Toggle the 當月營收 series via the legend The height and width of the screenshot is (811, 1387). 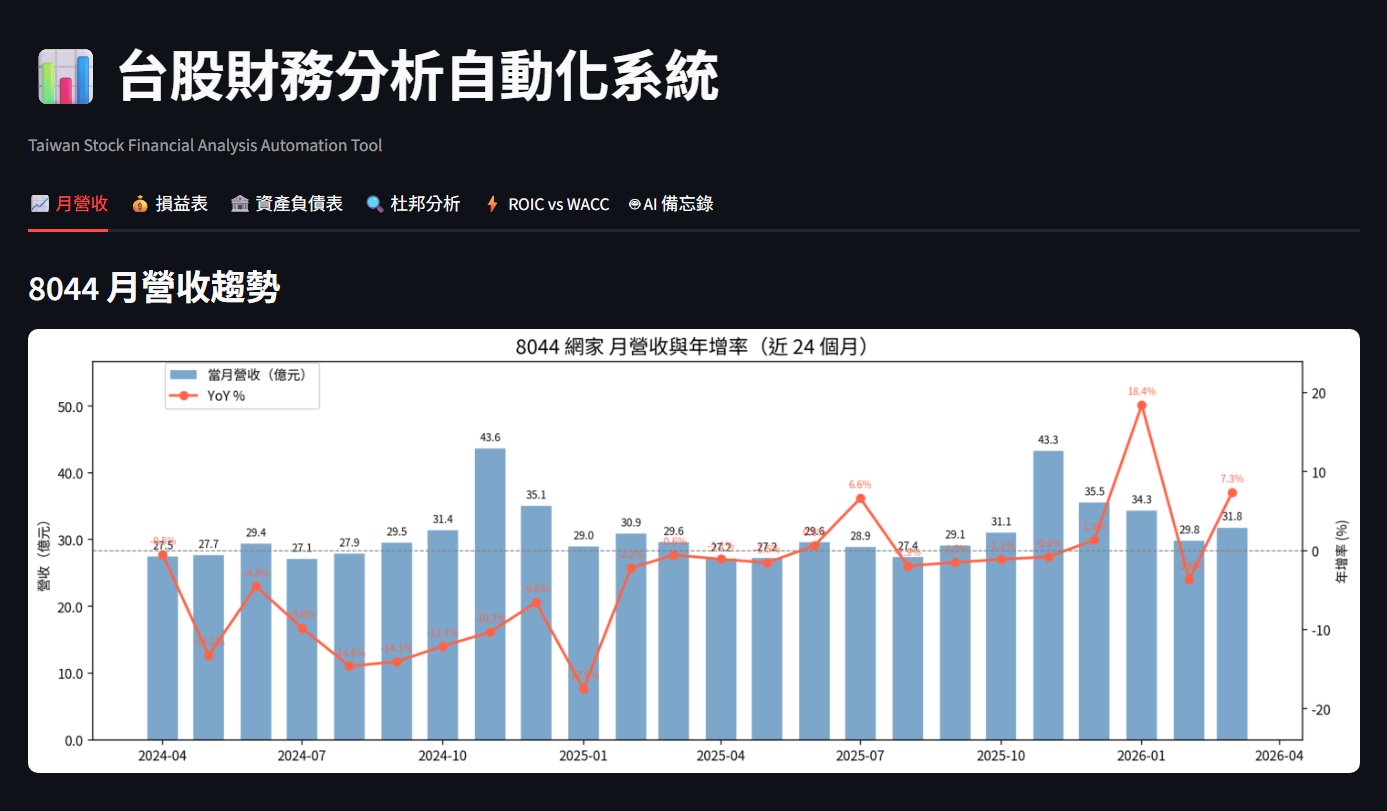pyautogui.click(x=240, y=374)
